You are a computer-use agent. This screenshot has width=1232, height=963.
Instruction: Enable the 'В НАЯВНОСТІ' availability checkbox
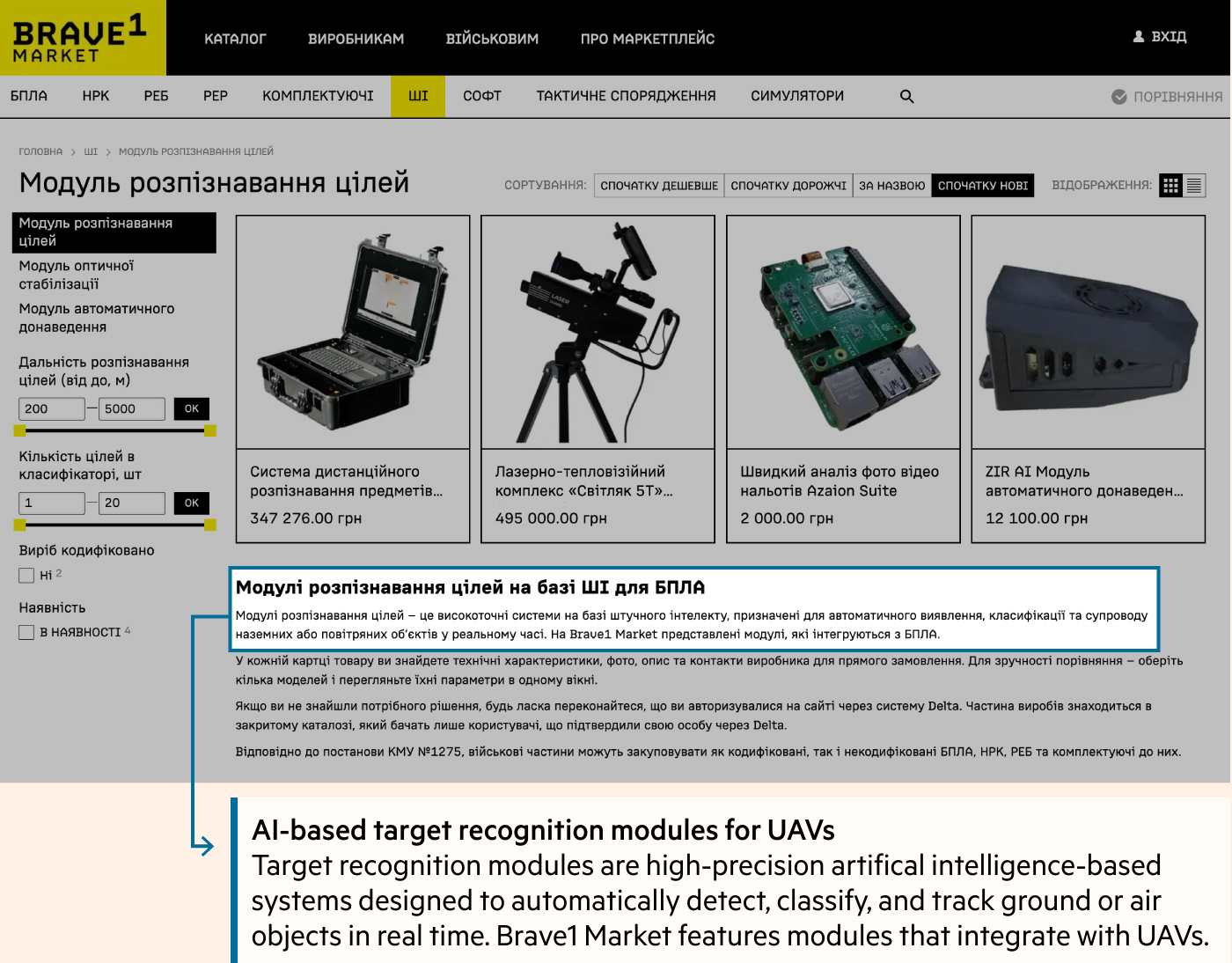26,632
